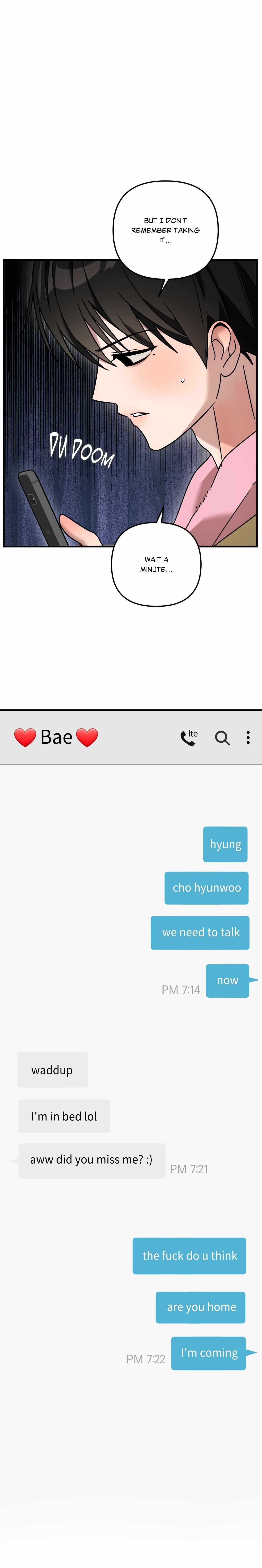The height and width of the screenshot is (1568, 262).
Task: Click the left red heart by Bae
Action: click(x=25, y=737)
